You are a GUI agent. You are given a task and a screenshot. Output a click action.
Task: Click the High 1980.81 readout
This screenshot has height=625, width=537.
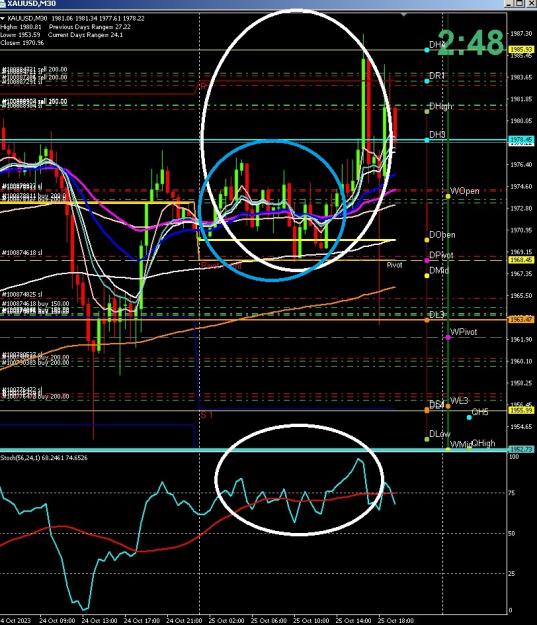(x=21, y=27)
